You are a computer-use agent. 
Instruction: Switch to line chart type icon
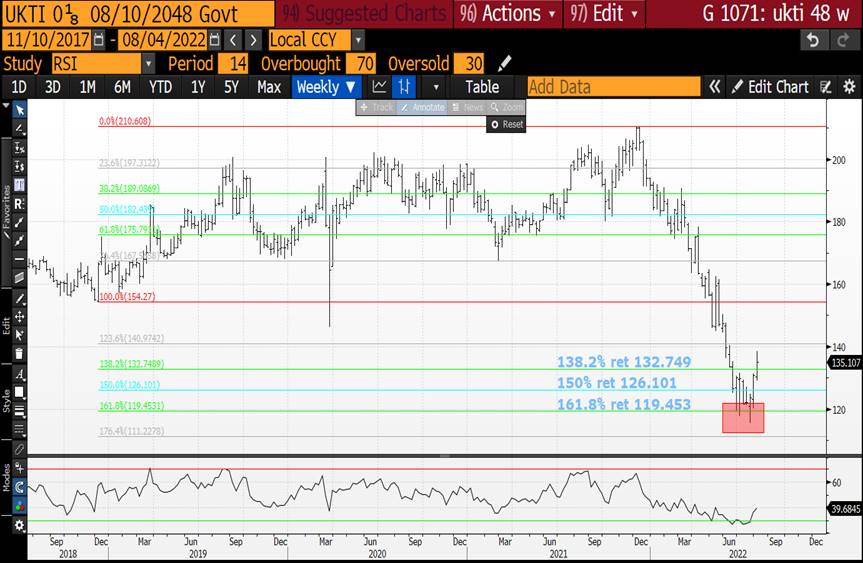click(379, 87)
